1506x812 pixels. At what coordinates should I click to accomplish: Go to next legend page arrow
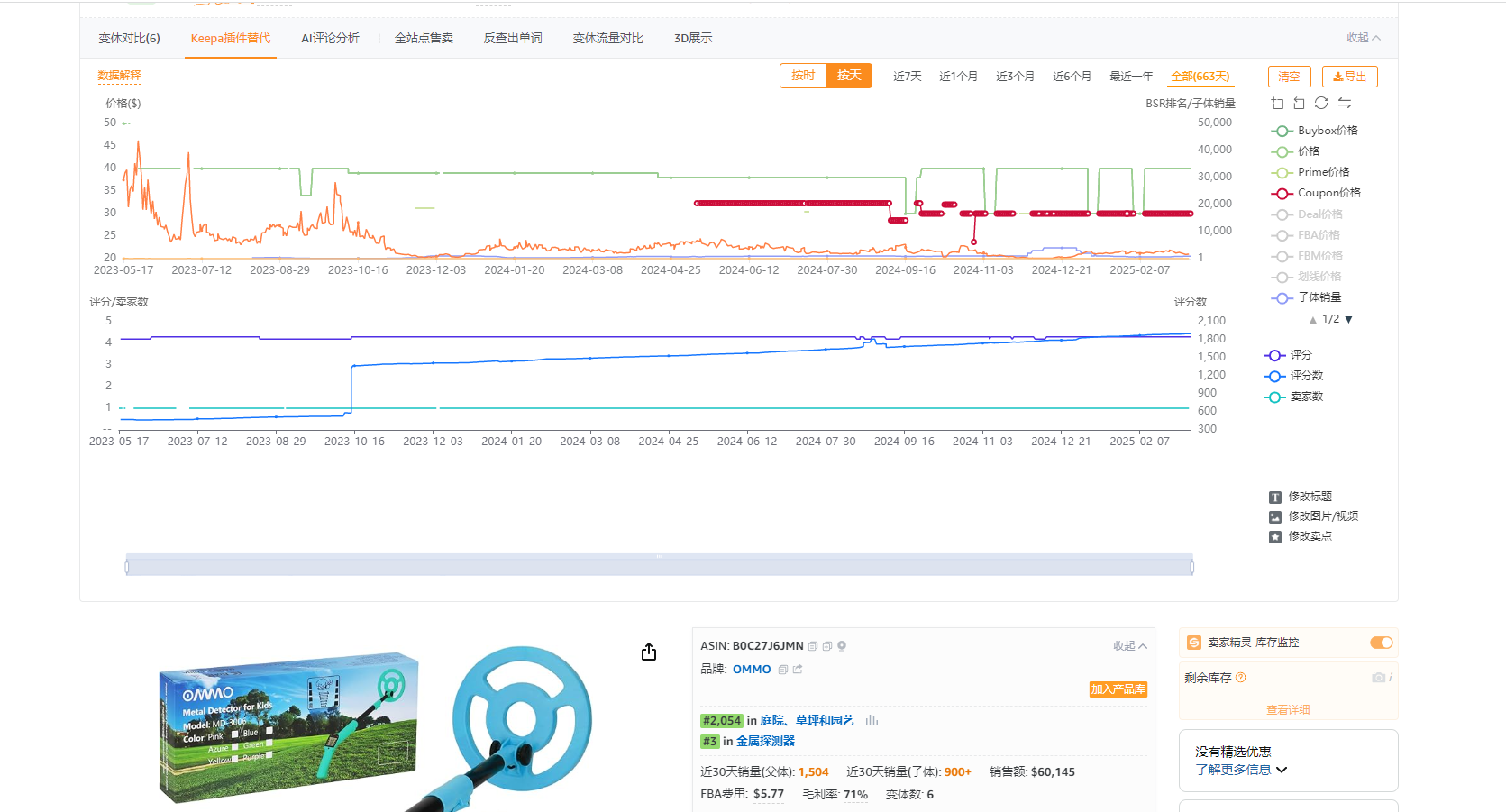[1349, 320]
